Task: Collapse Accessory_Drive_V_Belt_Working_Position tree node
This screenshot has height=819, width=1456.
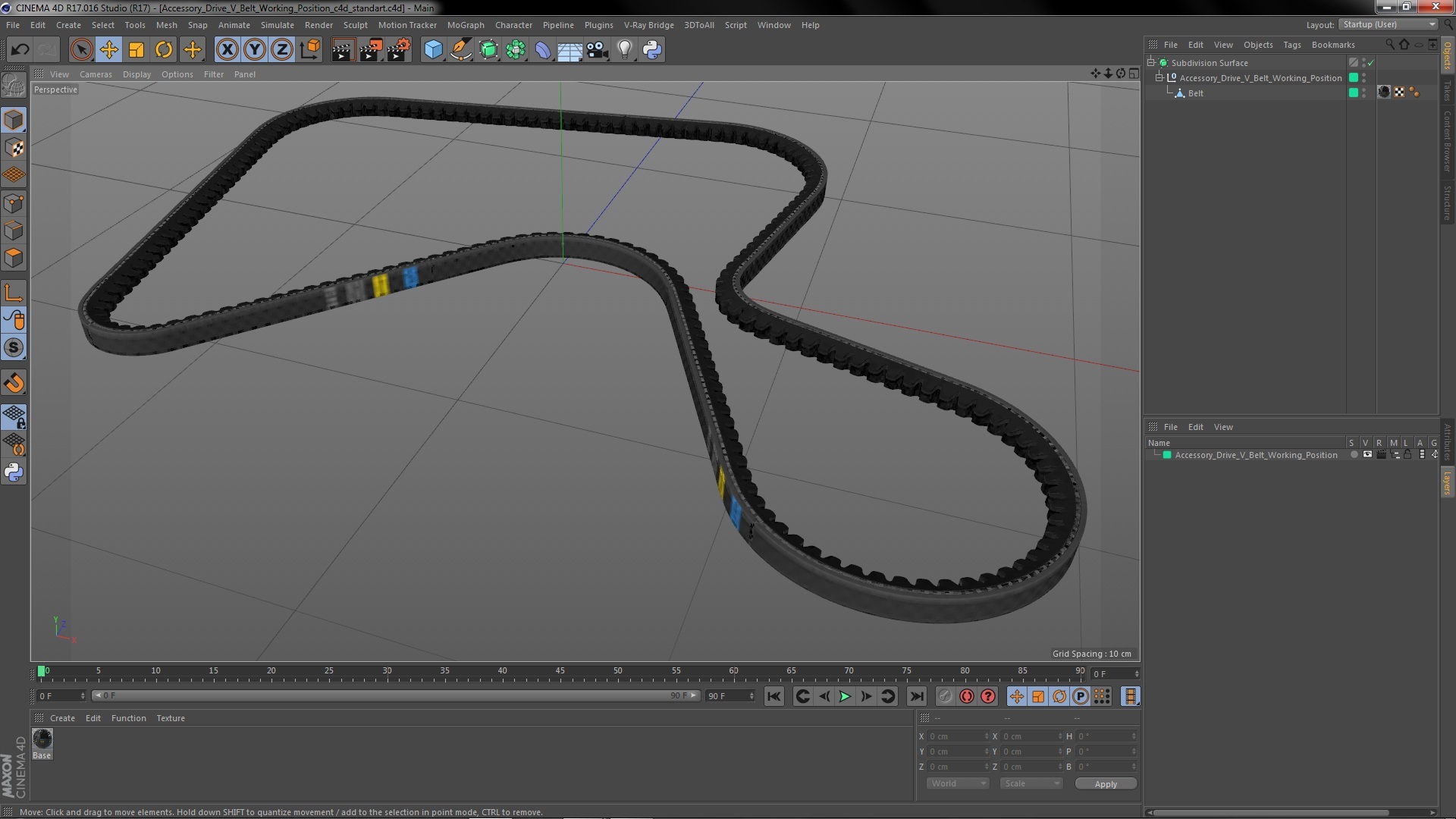Action: (x=1159, y=77)
